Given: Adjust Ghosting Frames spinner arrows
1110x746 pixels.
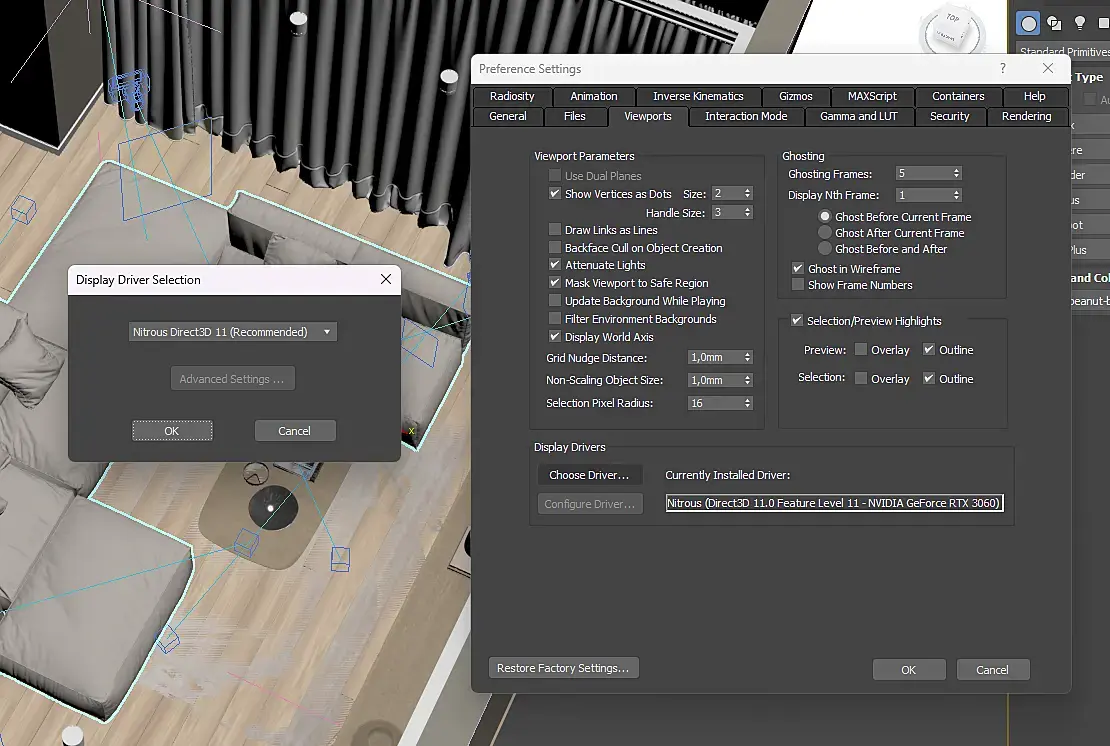Looking at the screenshot, I should (x=957, y=174).
